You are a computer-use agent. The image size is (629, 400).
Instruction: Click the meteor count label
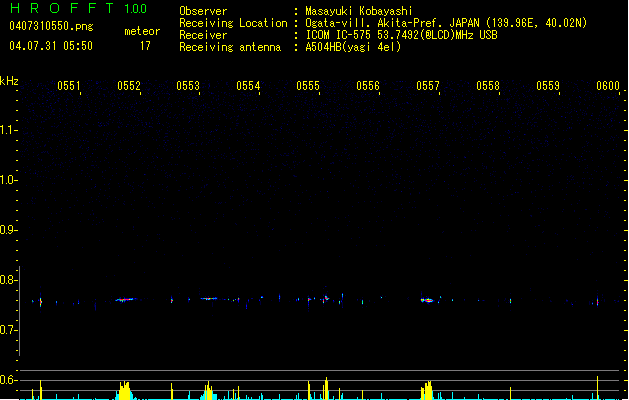point(142,31)
